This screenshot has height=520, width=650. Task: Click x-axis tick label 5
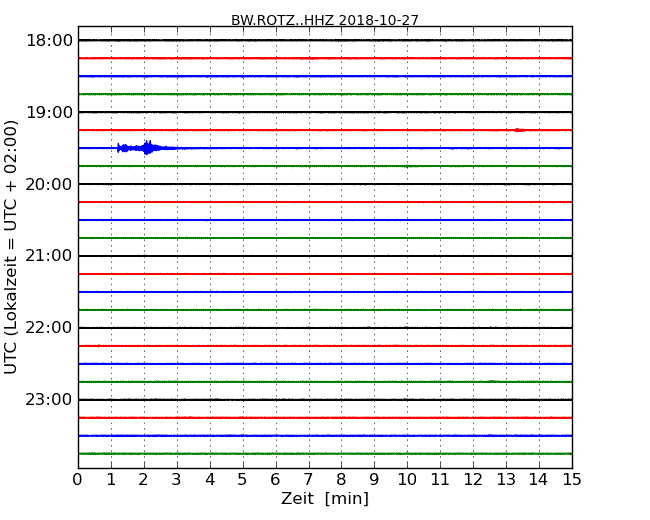coord(243,480)
